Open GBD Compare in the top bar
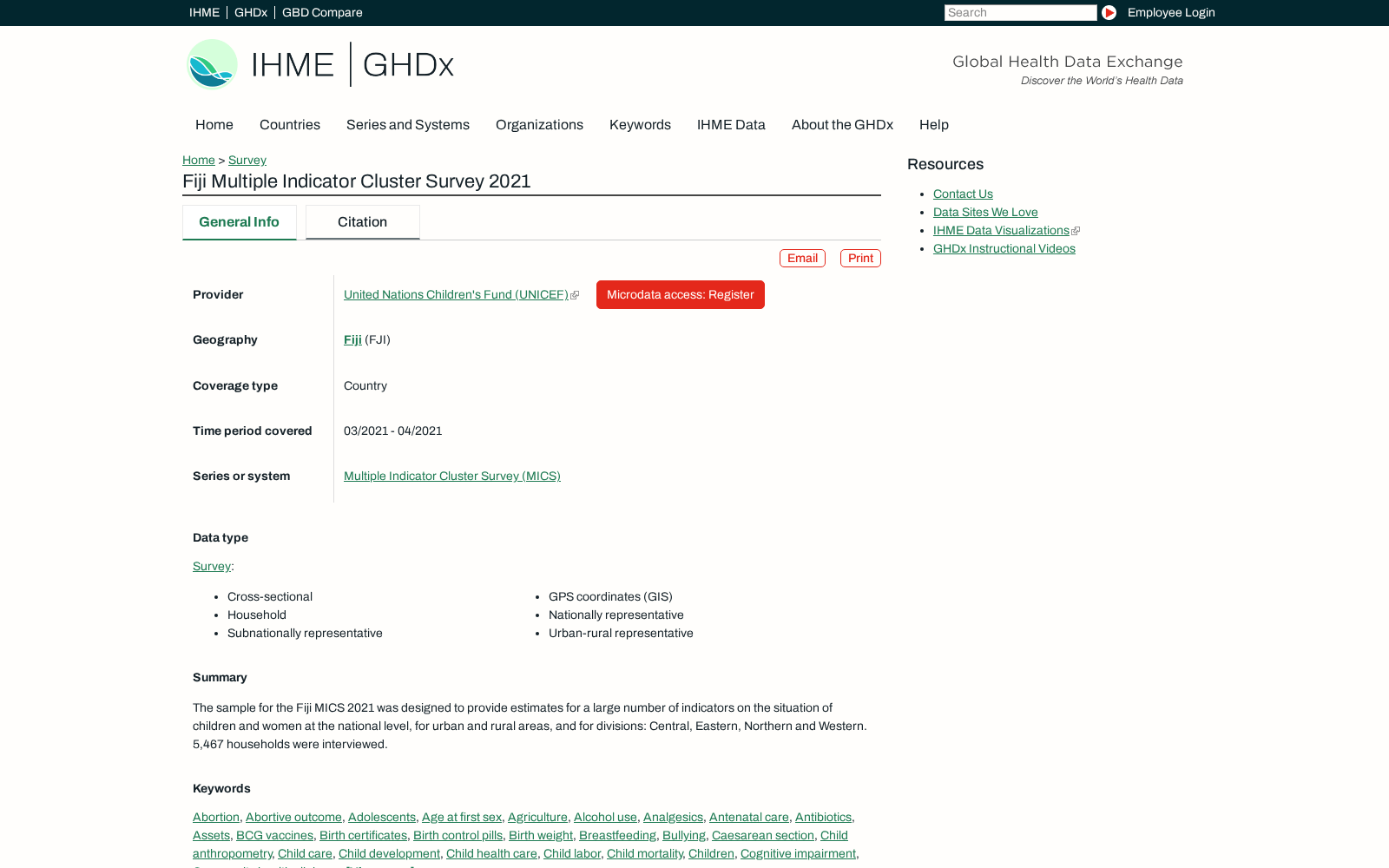The width and height of the screenshot is (1389, 868). tap(322, 12)
